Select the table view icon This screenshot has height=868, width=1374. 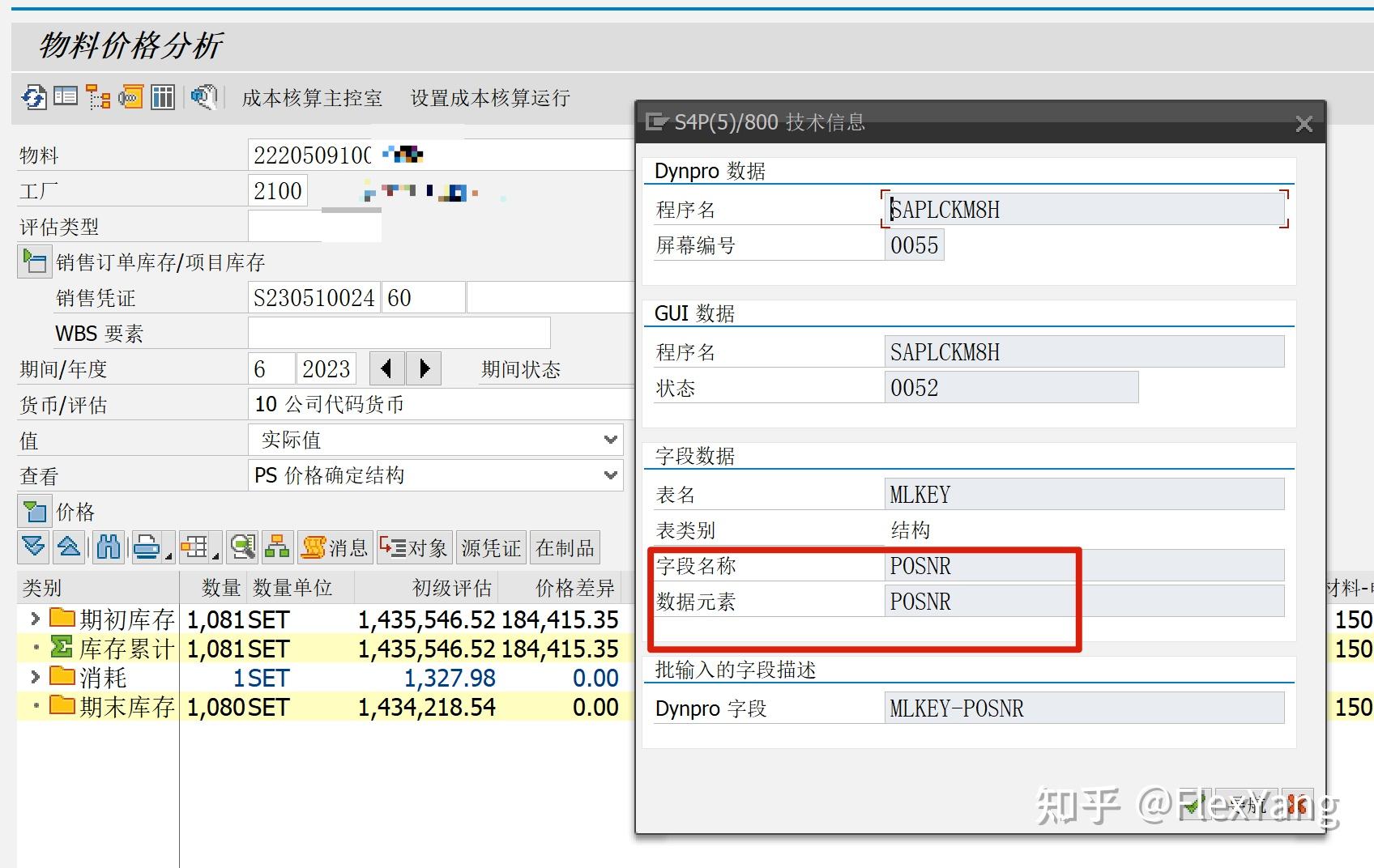163,97
